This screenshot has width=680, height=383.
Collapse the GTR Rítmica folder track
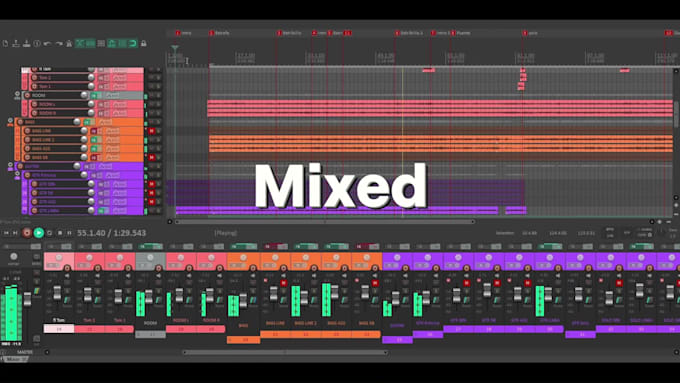[17, 173]
